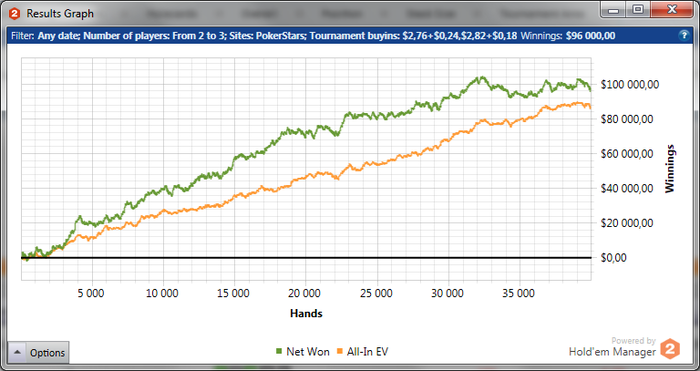Toggle the Net Won legend entry
The image size is (700, 371).
pos(303,352)
